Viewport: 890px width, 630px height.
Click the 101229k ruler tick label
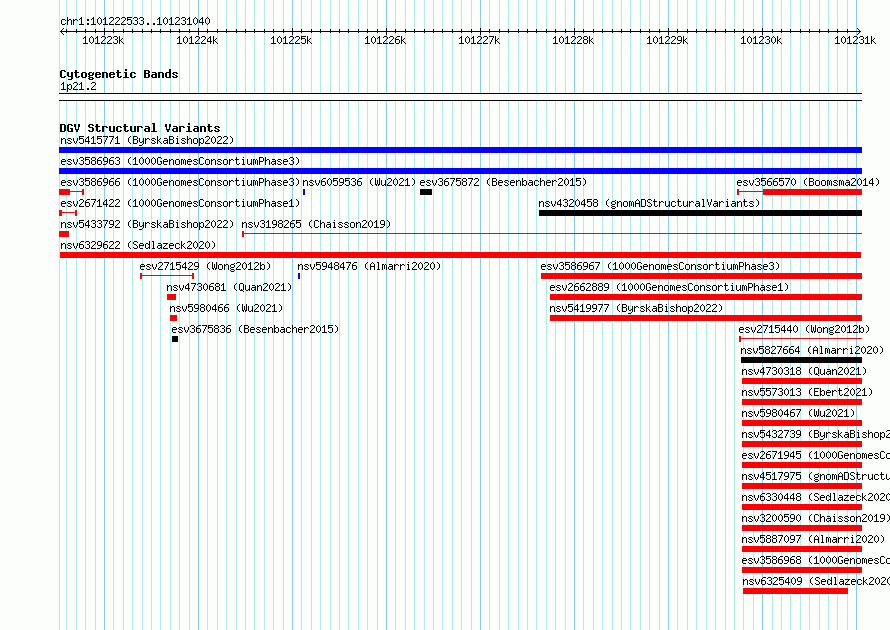[x=667, y=40]
